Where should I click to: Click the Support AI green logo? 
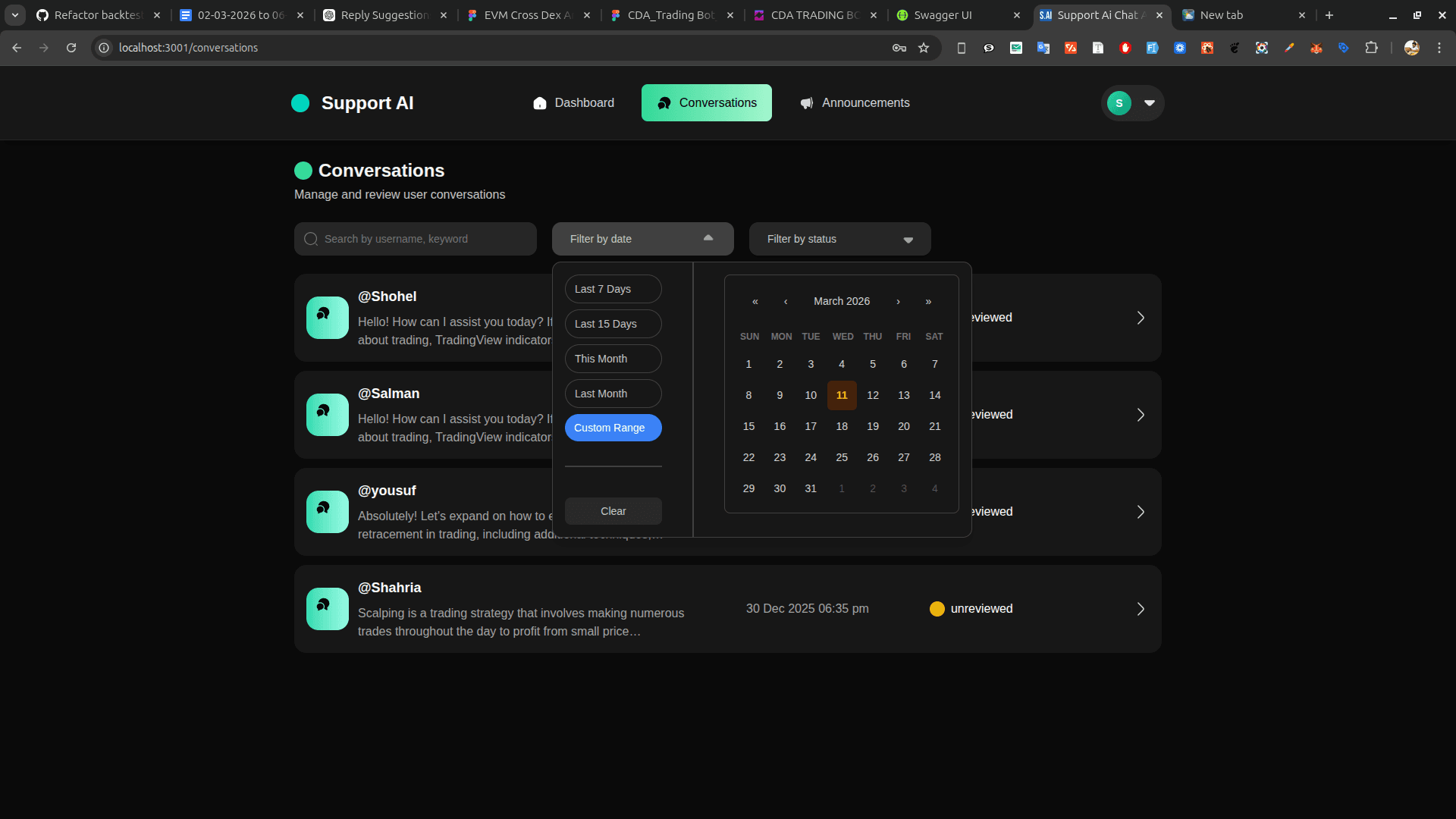click(x=300, y=102)
